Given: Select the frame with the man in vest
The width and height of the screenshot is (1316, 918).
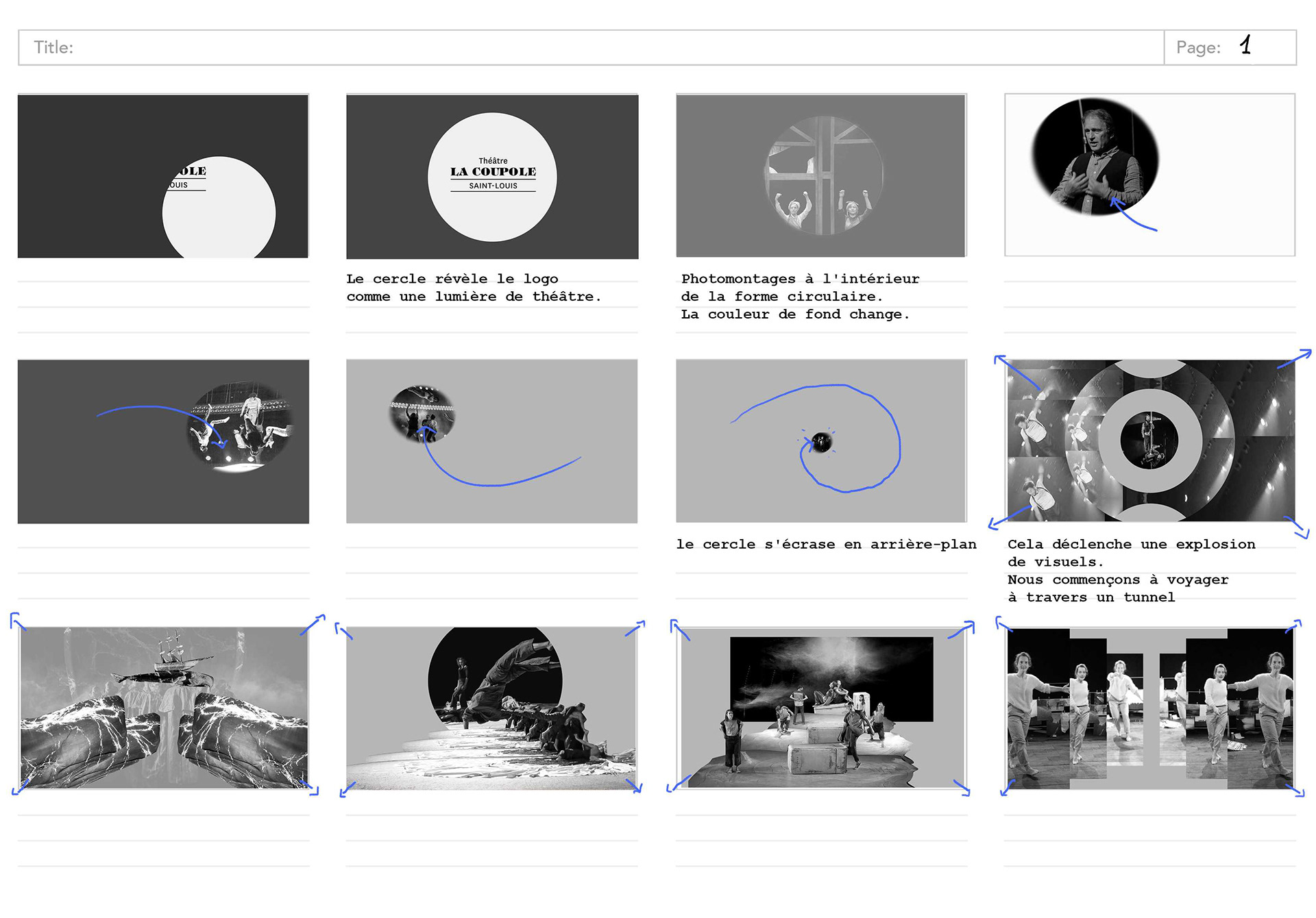Looking at the screenshot, I should [x=1149, y=175].
